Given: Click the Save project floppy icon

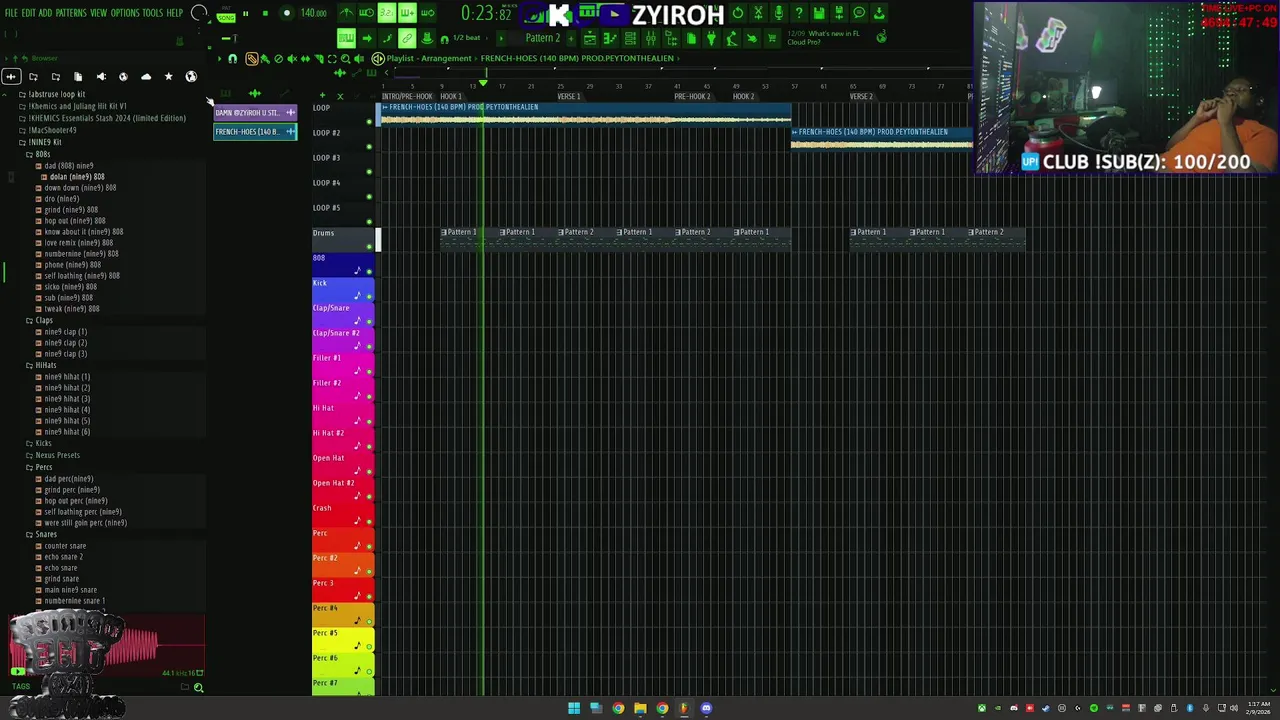Looking at the screenshot, I should (x=818, y=13).
